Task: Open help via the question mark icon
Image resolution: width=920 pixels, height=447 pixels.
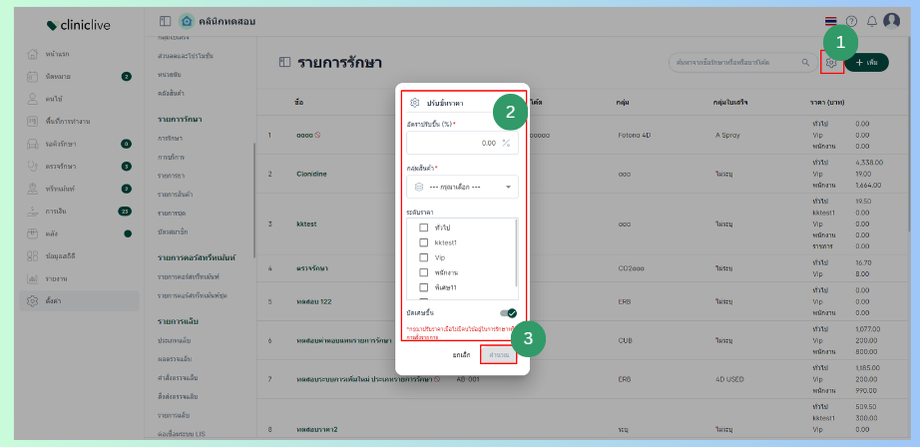Action: (x=851, y=22)
